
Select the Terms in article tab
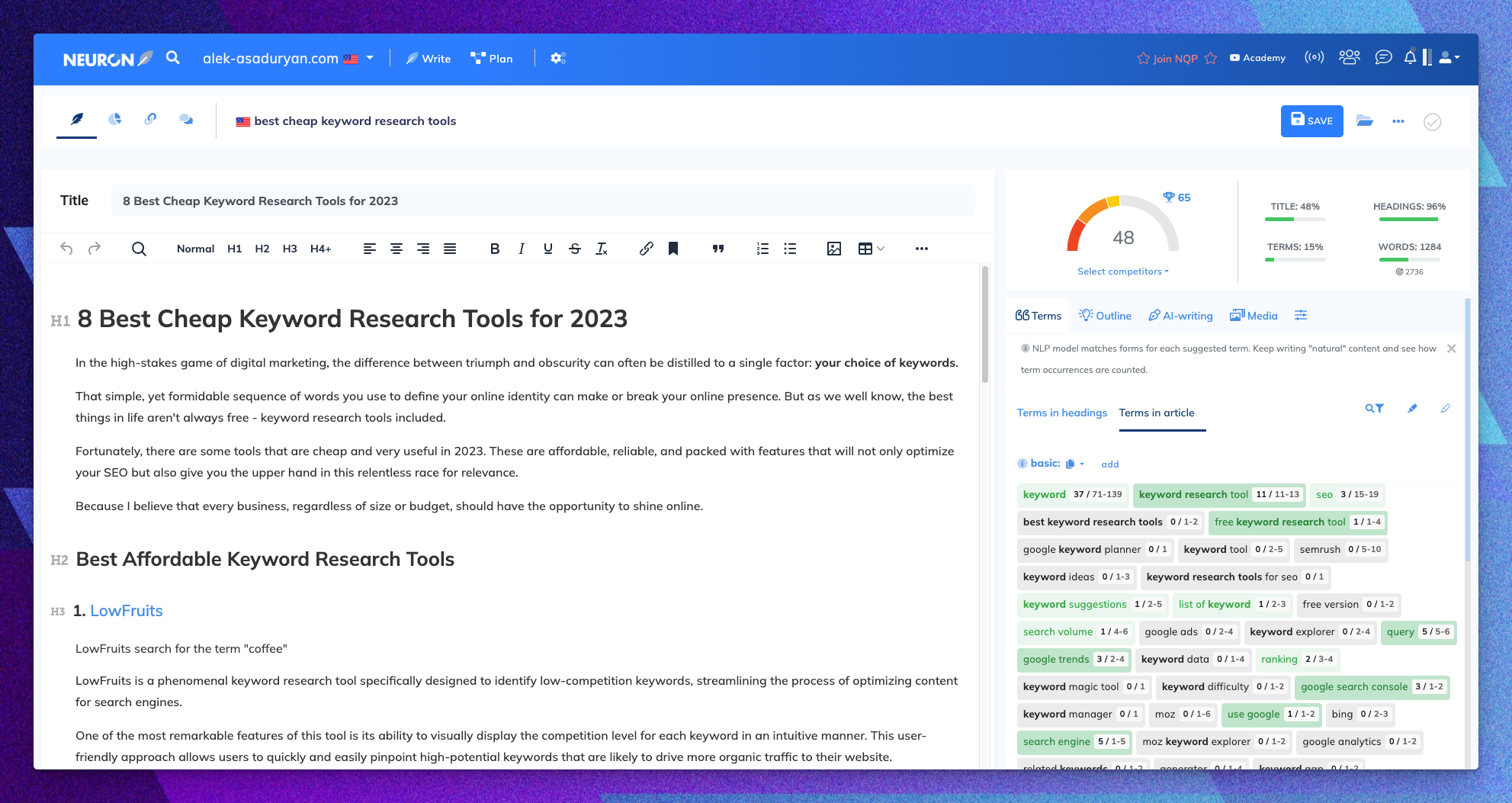[1157, 413]
